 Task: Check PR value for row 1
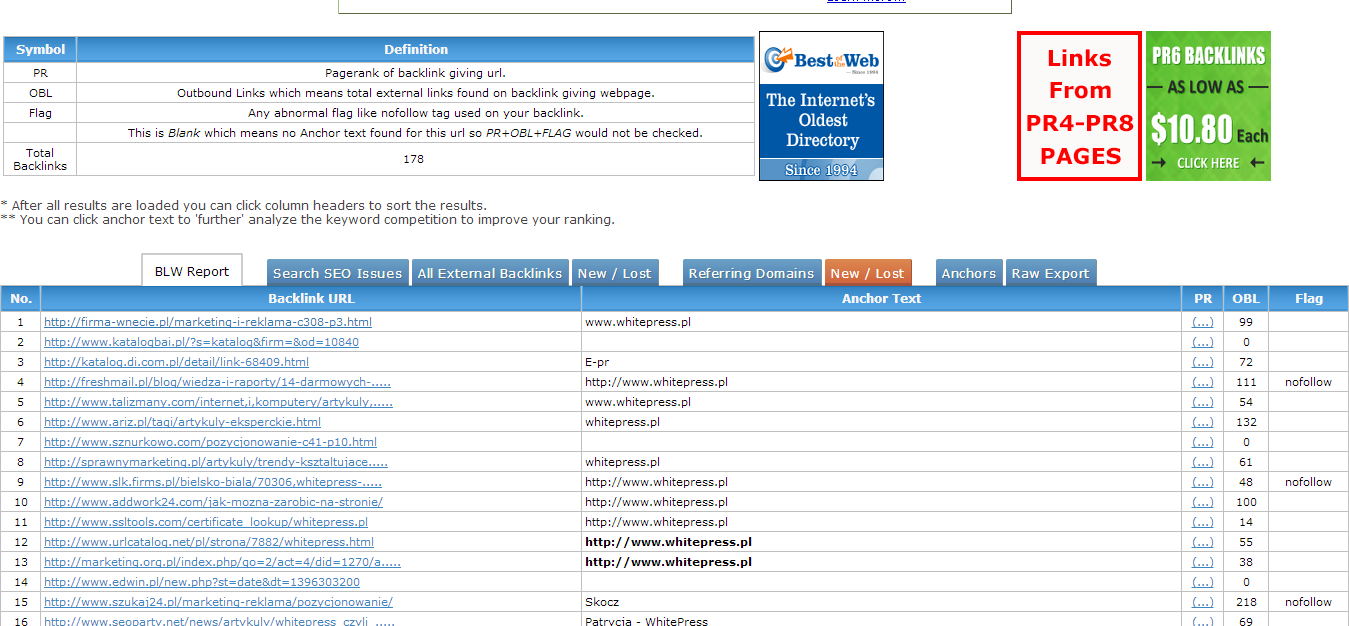(x=1203, y=322)
